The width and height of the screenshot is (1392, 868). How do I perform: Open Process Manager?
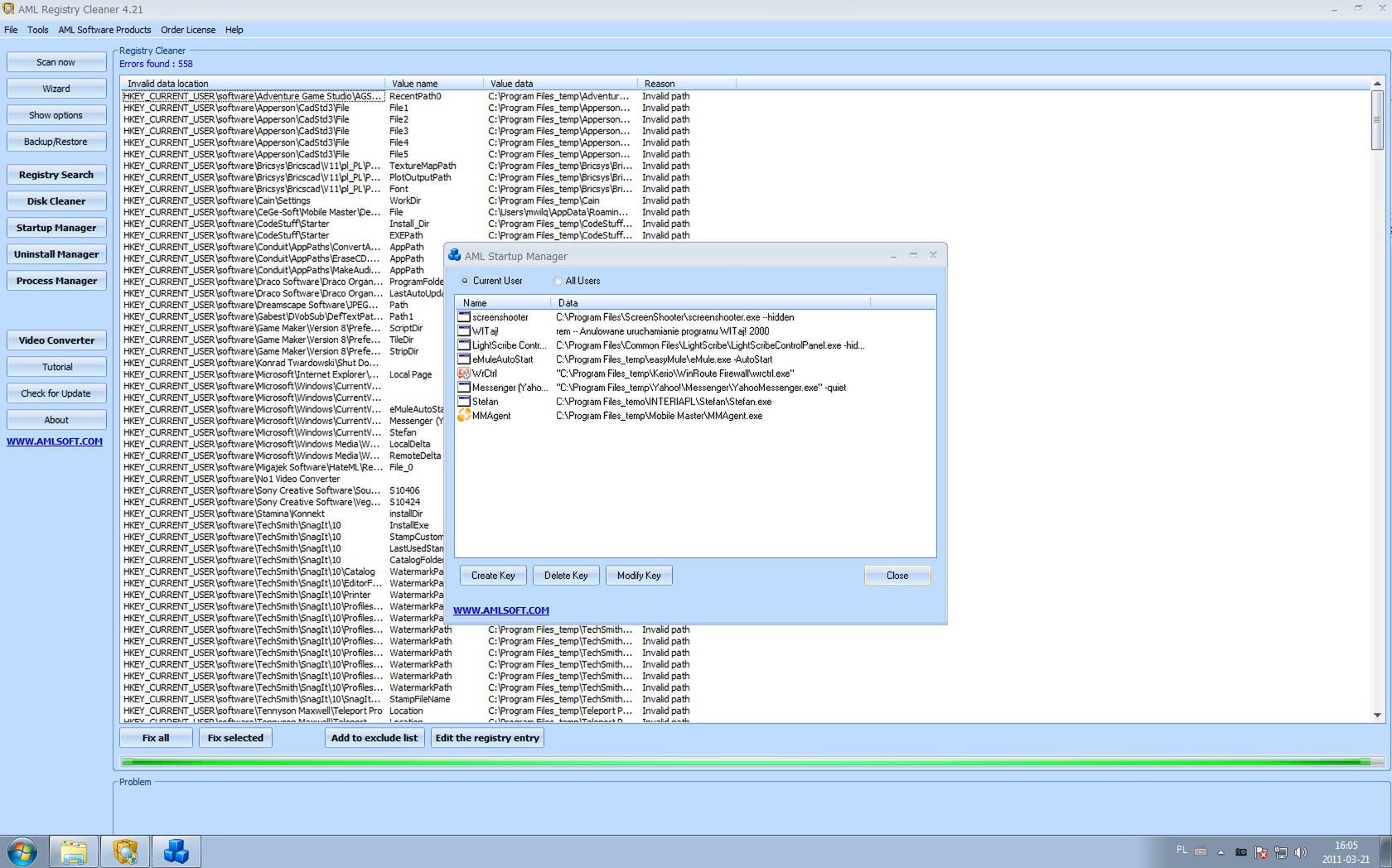[x=56, y=281]
